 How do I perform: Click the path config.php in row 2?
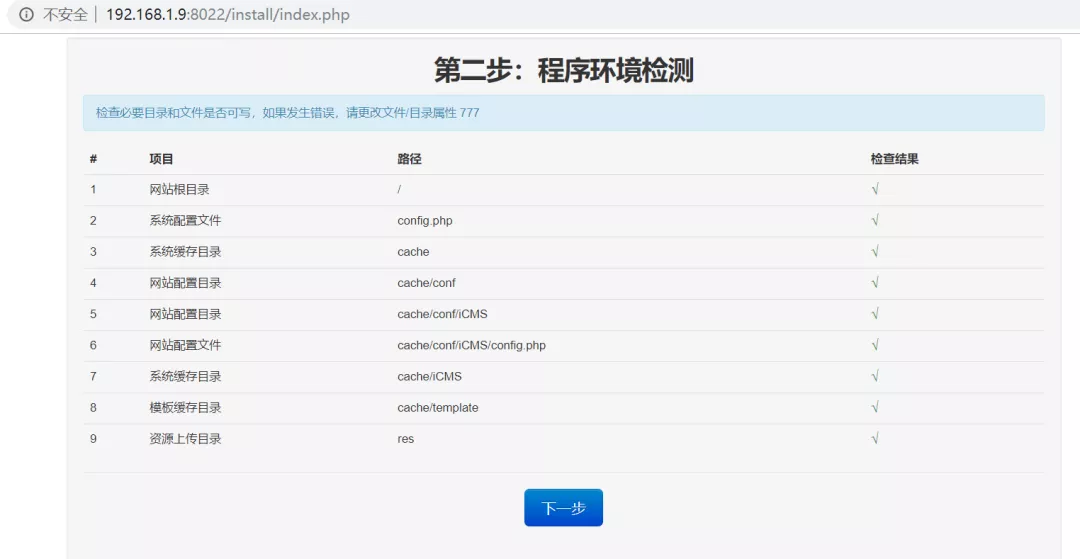pos(425,220)
